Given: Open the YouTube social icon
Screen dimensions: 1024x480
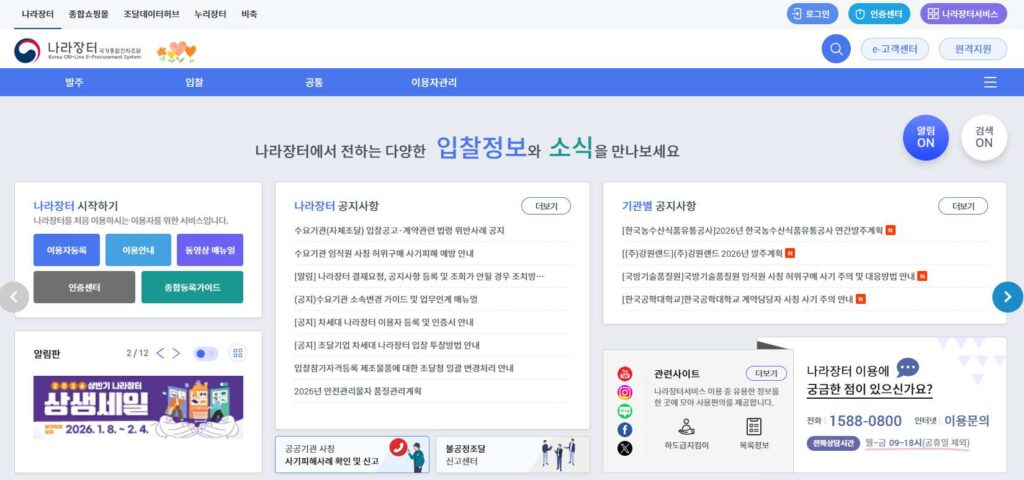Looking at the screenshot, I should 625,374.
